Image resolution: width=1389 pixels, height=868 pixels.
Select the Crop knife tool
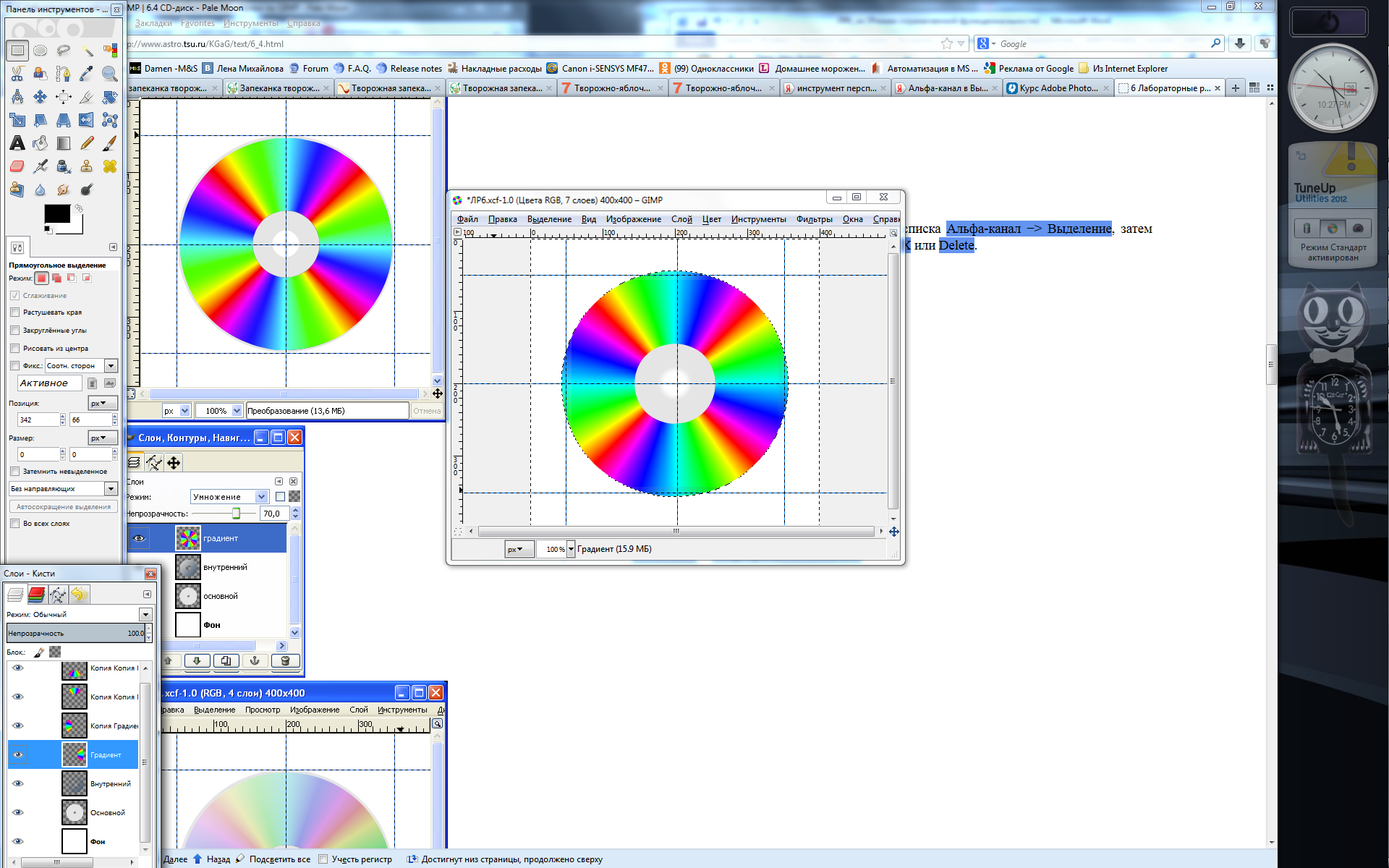(x=87, y=97)
